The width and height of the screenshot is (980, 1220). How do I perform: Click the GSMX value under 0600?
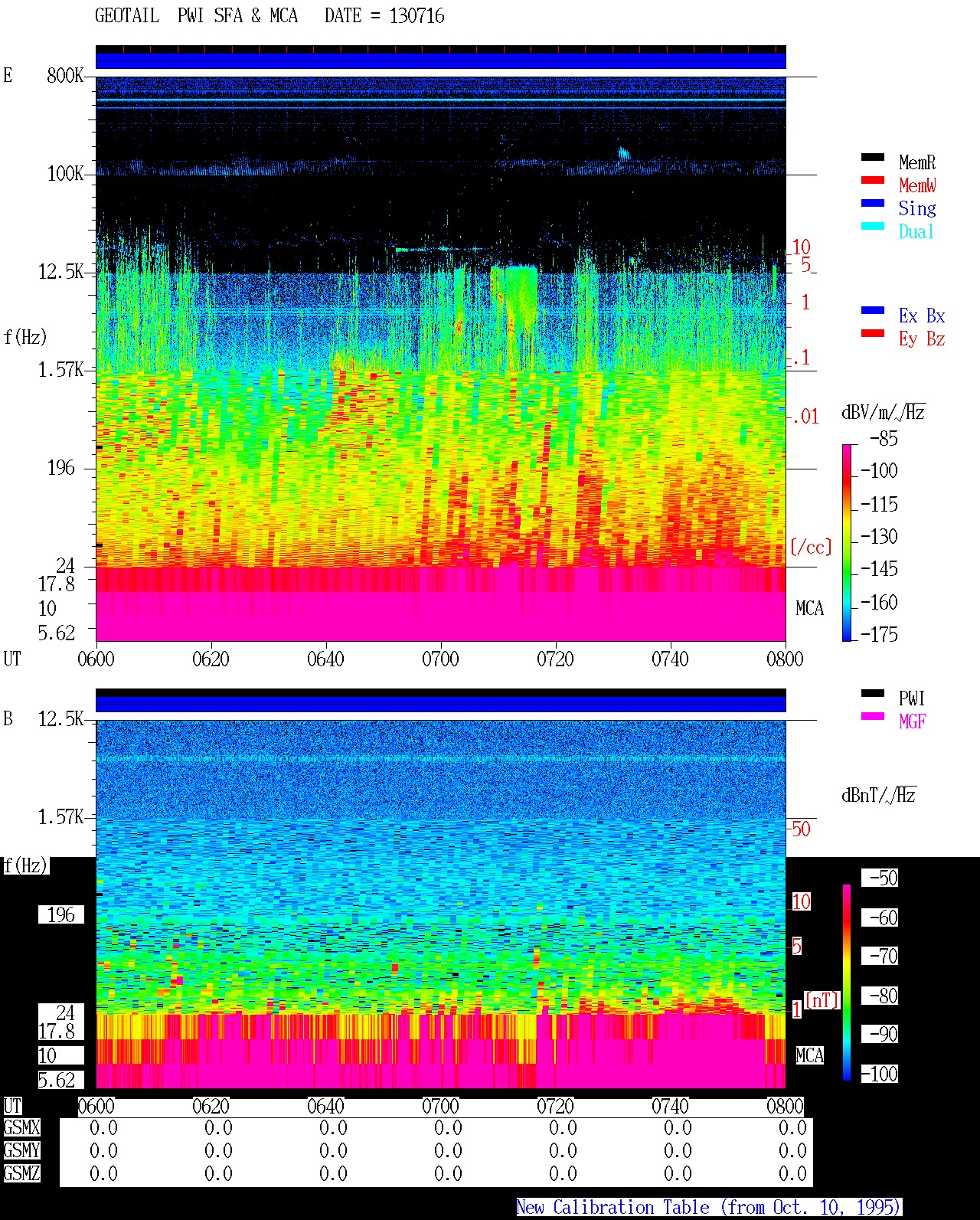103,1127
